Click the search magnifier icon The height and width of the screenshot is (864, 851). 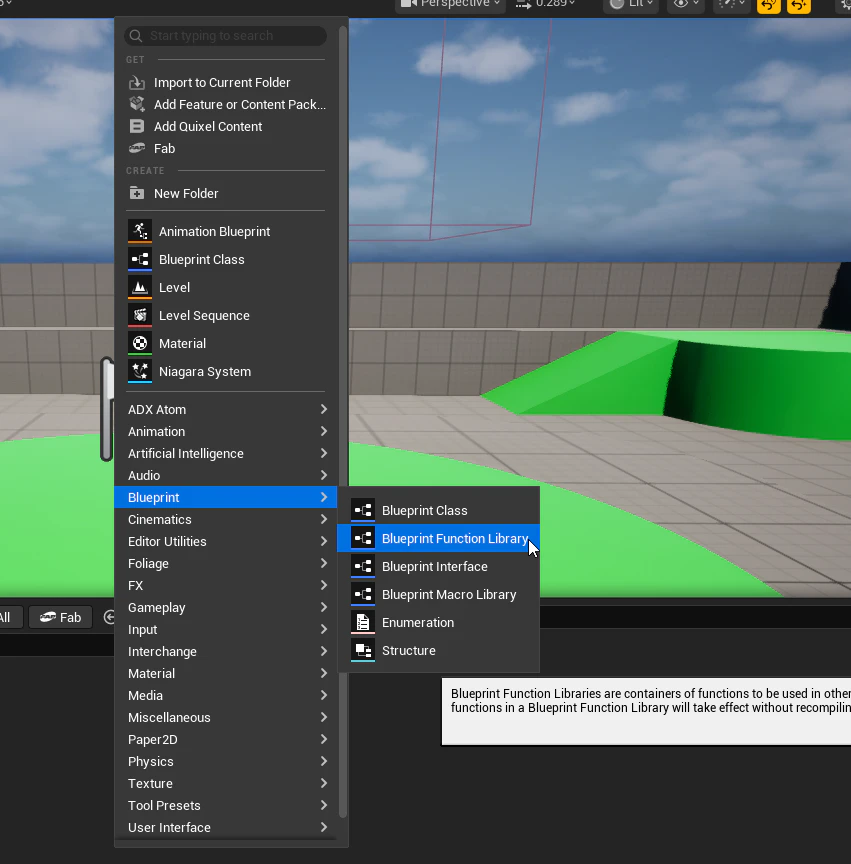(x=136, y=36)
